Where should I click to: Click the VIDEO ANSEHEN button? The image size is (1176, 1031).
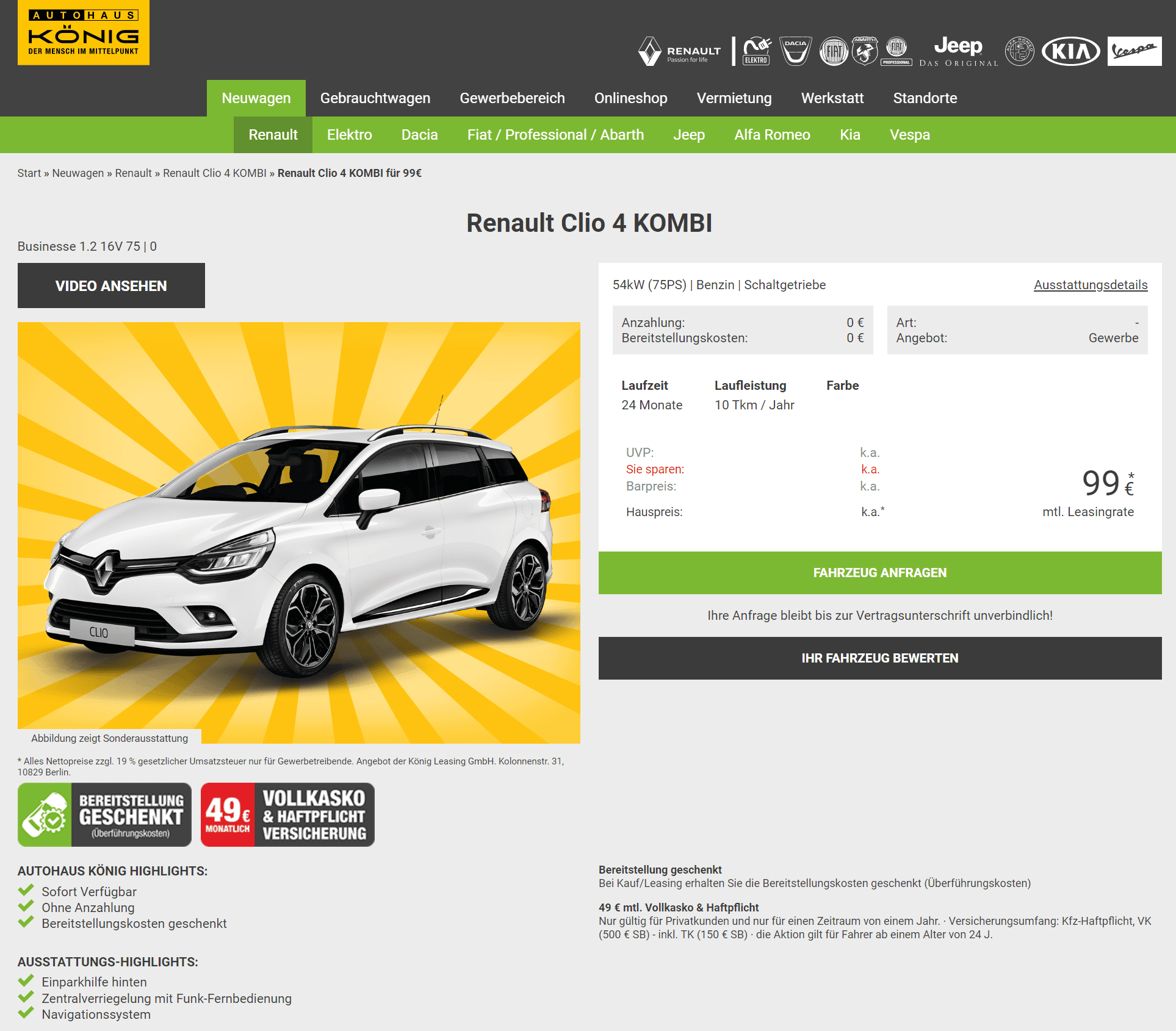coord(111,286)
